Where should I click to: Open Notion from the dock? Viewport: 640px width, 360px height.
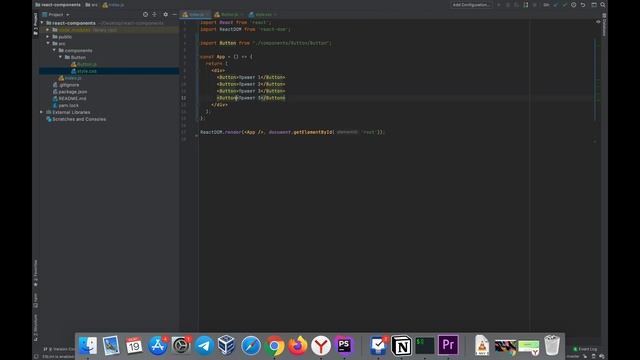point(401,345)
